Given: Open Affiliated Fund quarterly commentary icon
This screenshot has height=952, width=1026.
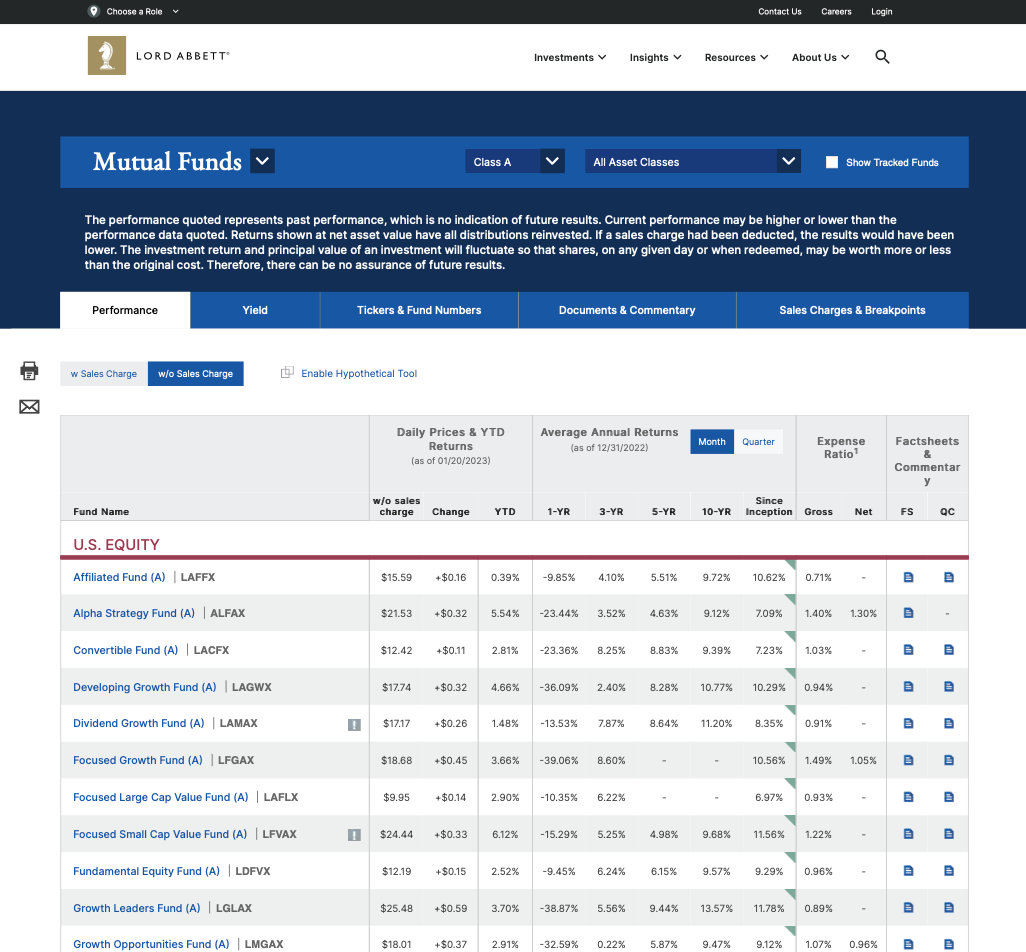Looking at the screenshot, I should point(949,577).
